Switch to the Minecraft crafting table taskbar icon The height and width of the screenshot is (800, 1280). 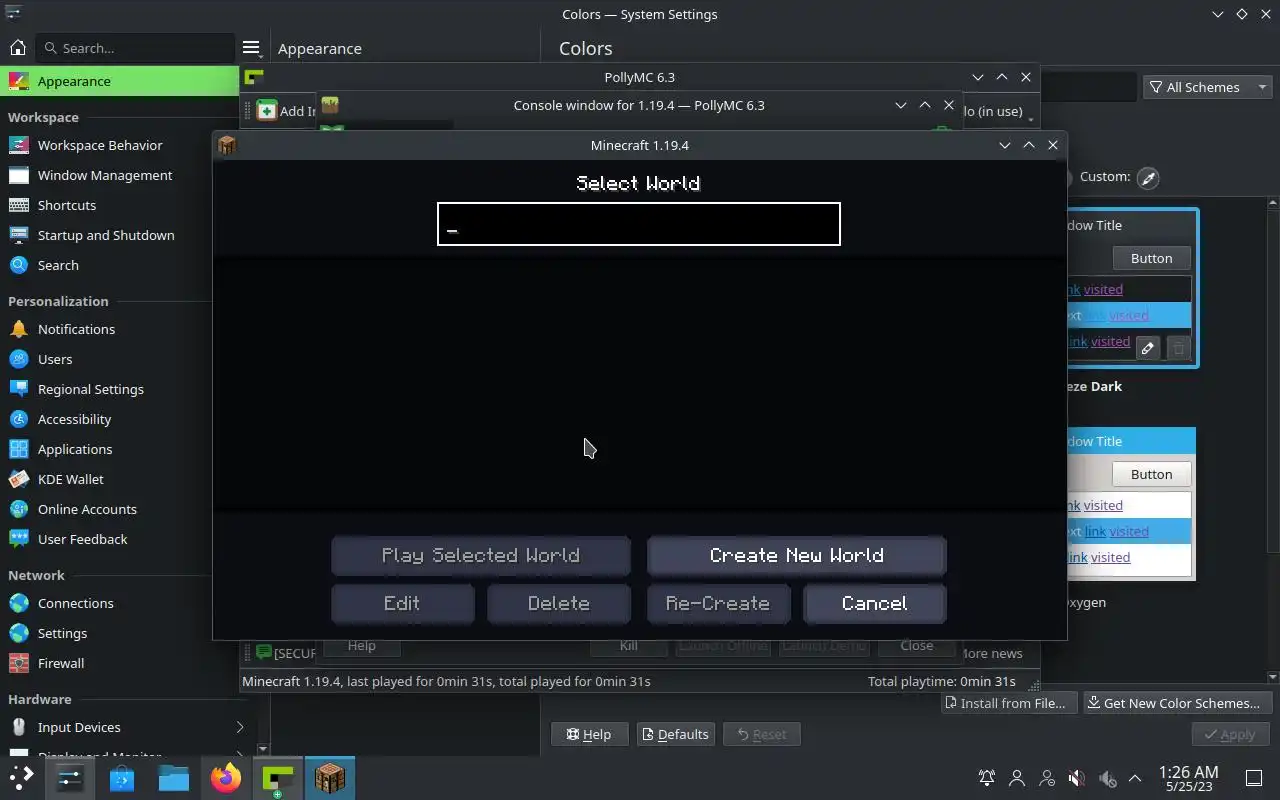point(330,778)
